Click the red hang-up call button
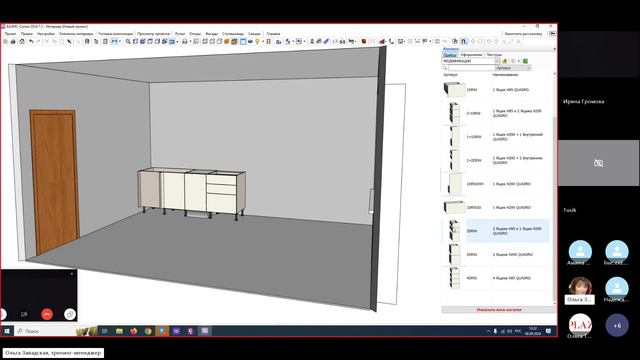The image size is (640, 360). click(x=47, y=314)
